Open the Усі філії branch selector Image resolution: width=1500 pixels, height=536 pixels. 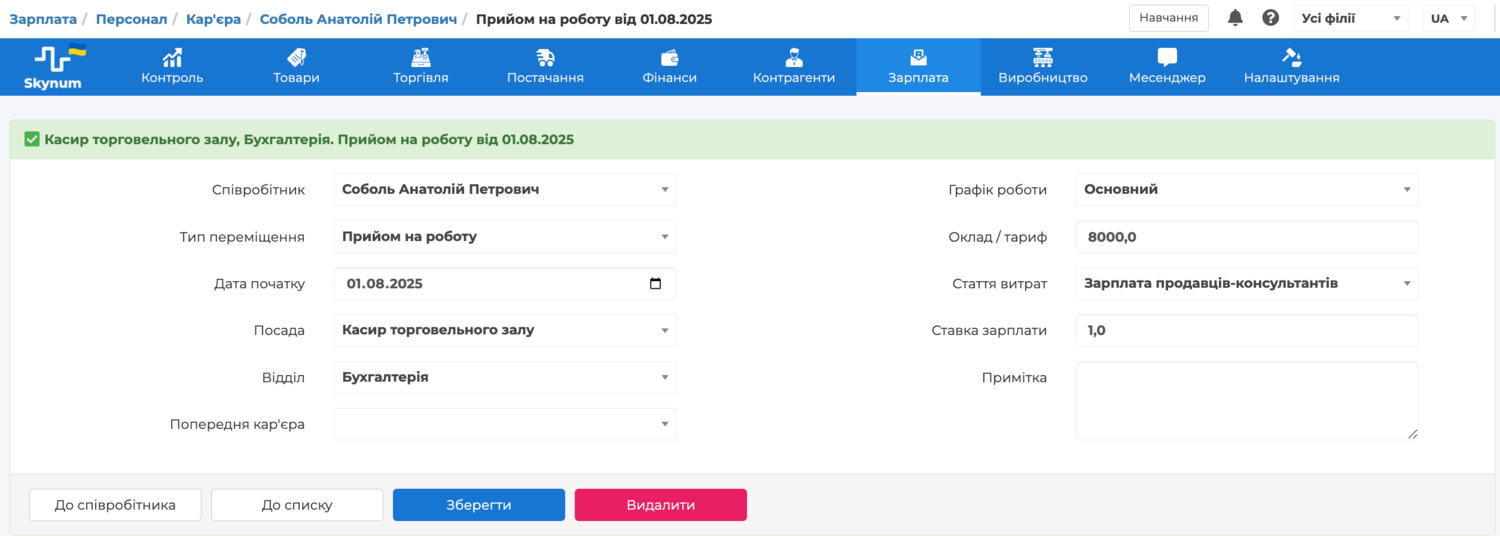1351,19
